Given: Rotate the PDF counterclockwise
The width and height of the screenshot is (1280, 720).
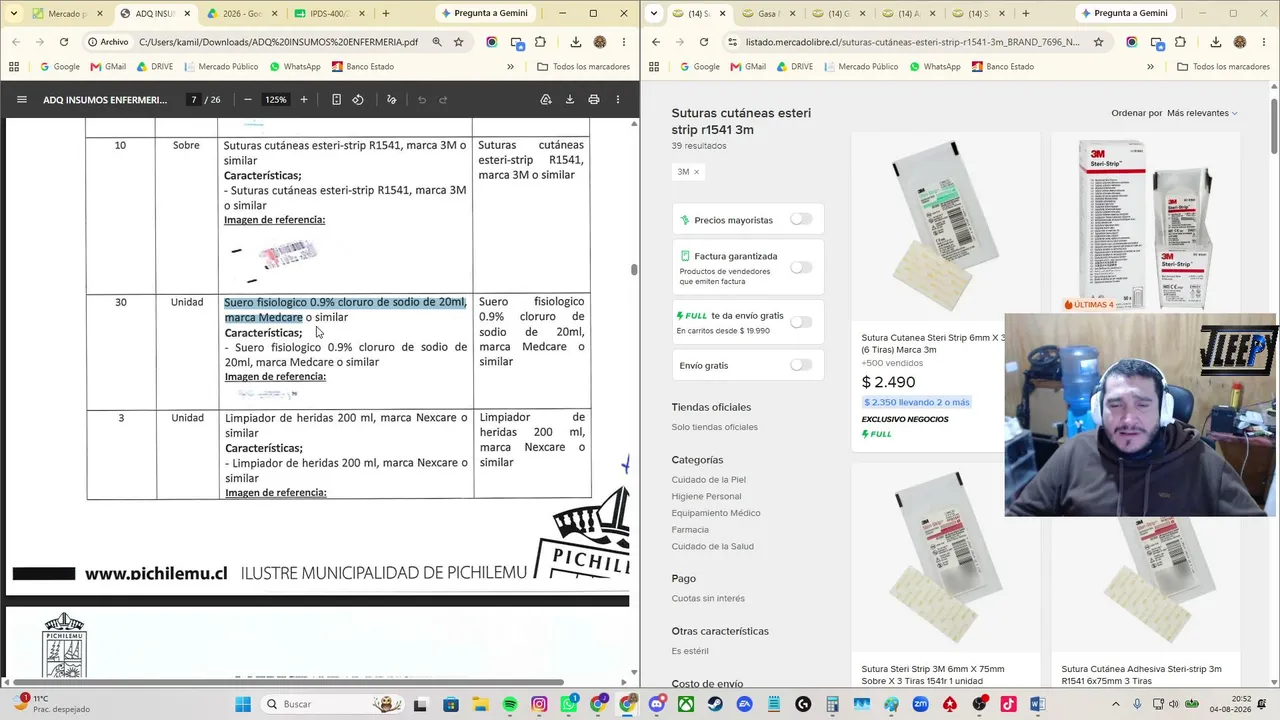Looking at the screenshot, I should click(358, 100).
